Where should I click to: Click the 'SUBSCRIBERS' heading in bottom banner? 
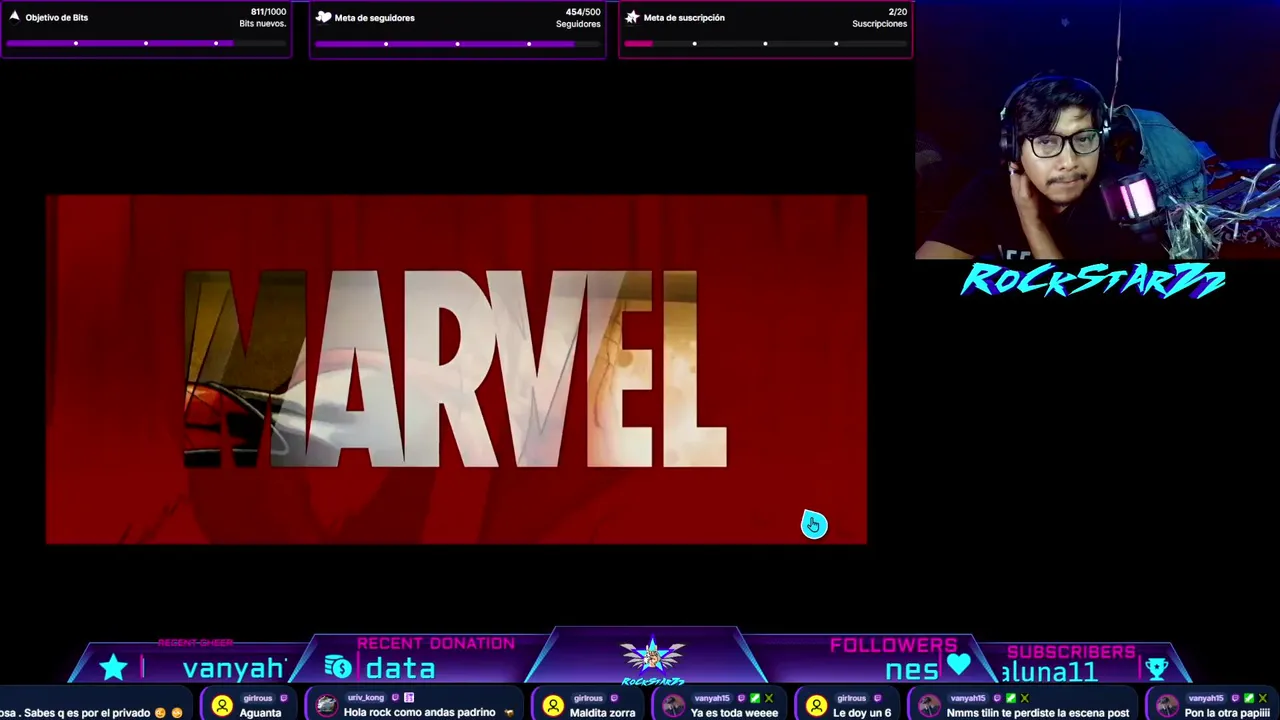1071,651
